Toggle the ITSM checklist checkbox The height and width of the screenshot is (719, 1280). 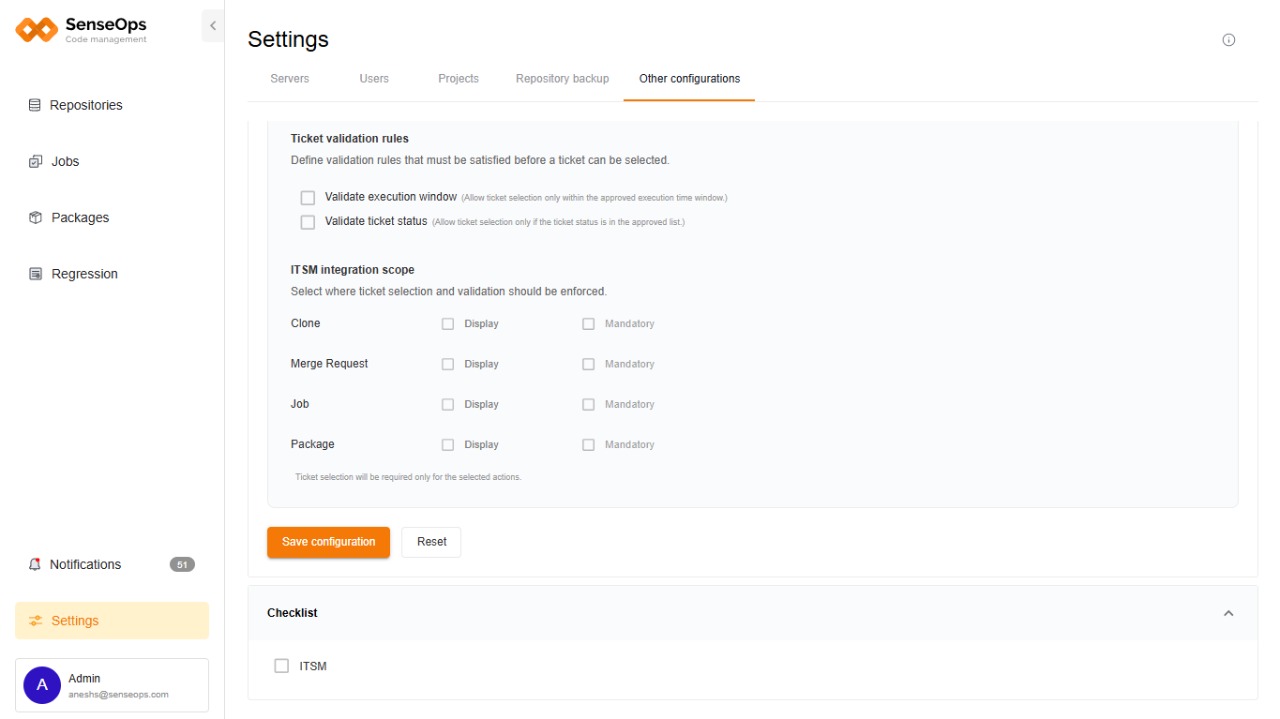click(281, 666)
